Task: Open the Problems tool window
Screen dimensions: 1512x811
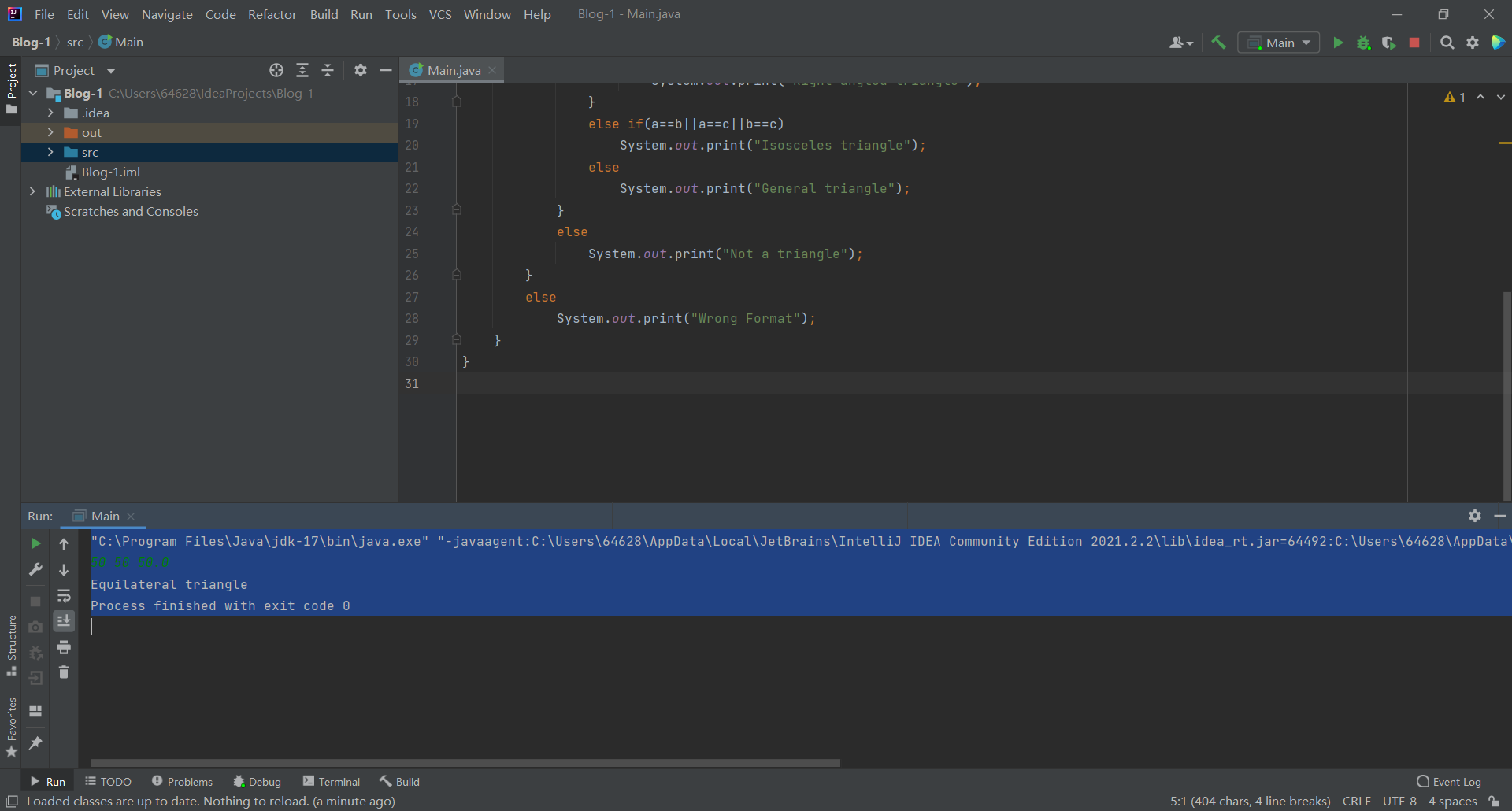Action: [x=182, y=781]
